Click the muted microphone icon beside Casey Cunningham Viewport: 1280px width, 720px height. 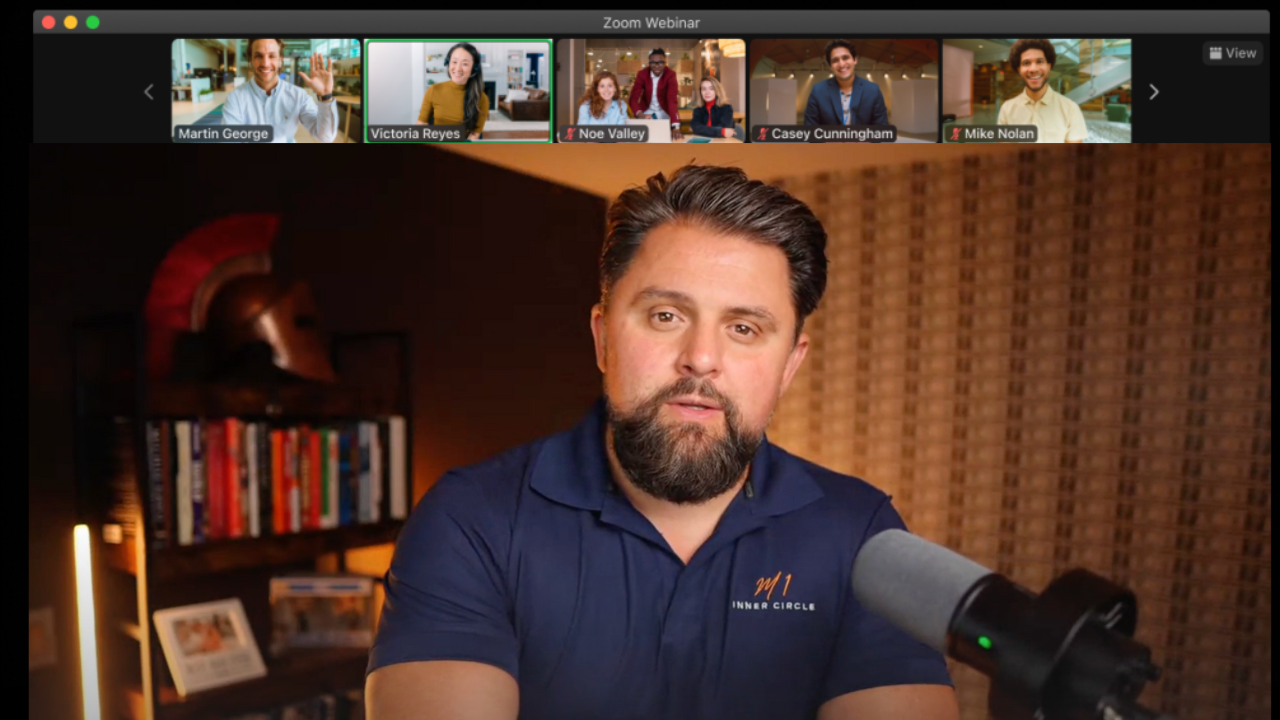(762, 133)
